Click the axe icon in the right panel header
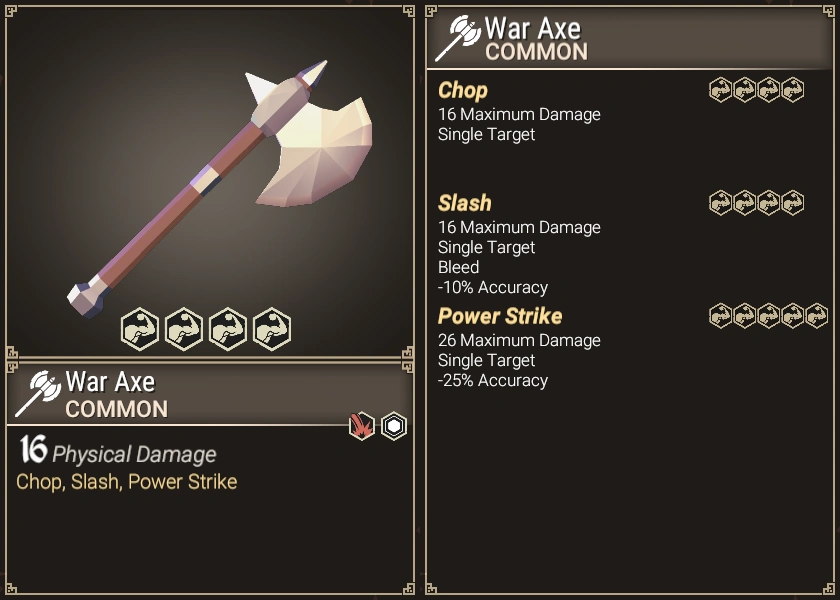This screenshot has height=600, width=840. click(x=458, y=38)
